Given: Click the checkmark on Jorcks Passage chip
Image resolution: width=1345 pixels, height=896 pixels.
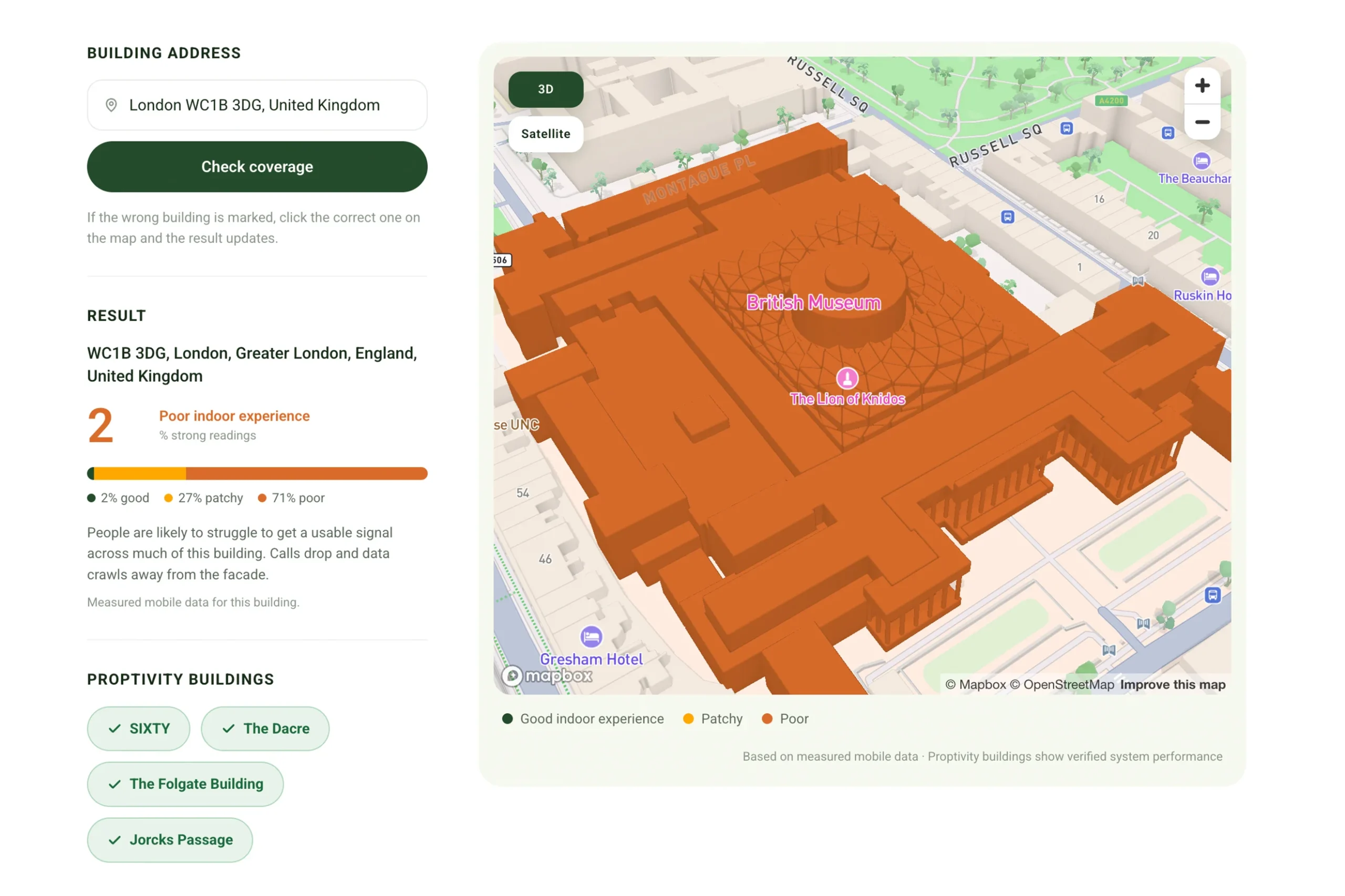Looking at the screenshot, I should pyautogui.click(x=115, y=839).
